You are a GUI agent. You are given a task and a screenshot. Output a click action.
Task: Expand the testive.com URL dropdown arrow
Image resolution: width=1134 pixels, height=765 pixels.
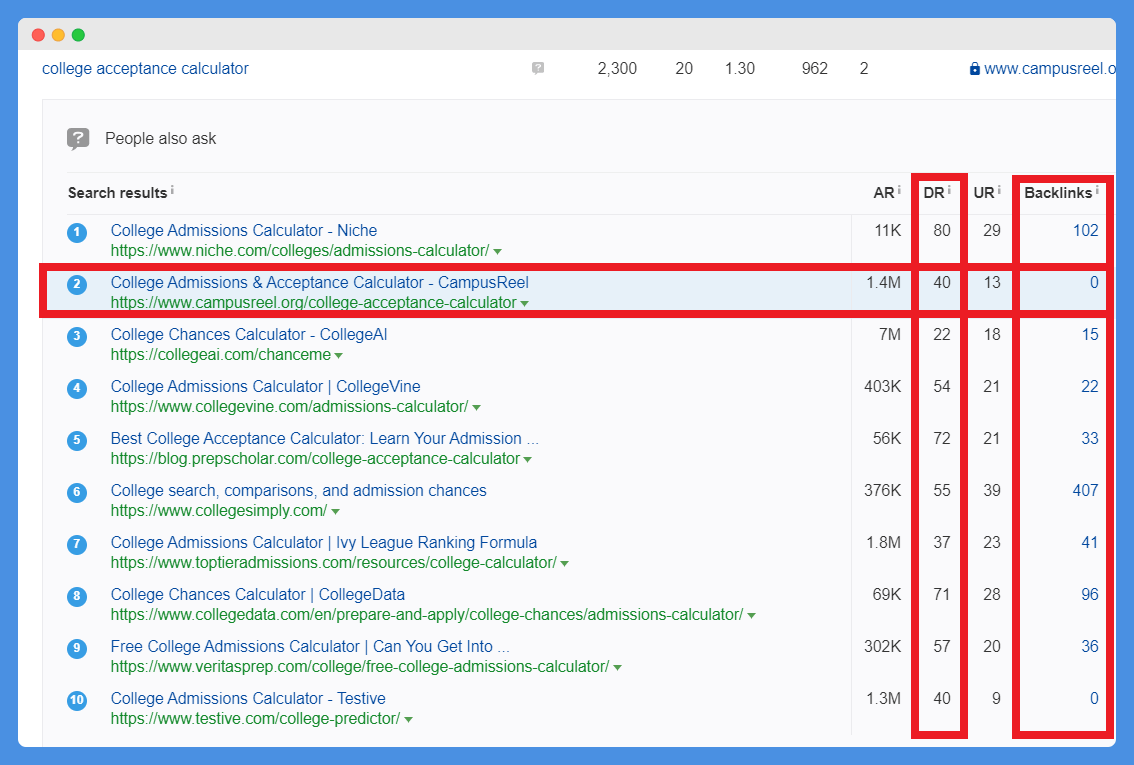tap(409, 720)
